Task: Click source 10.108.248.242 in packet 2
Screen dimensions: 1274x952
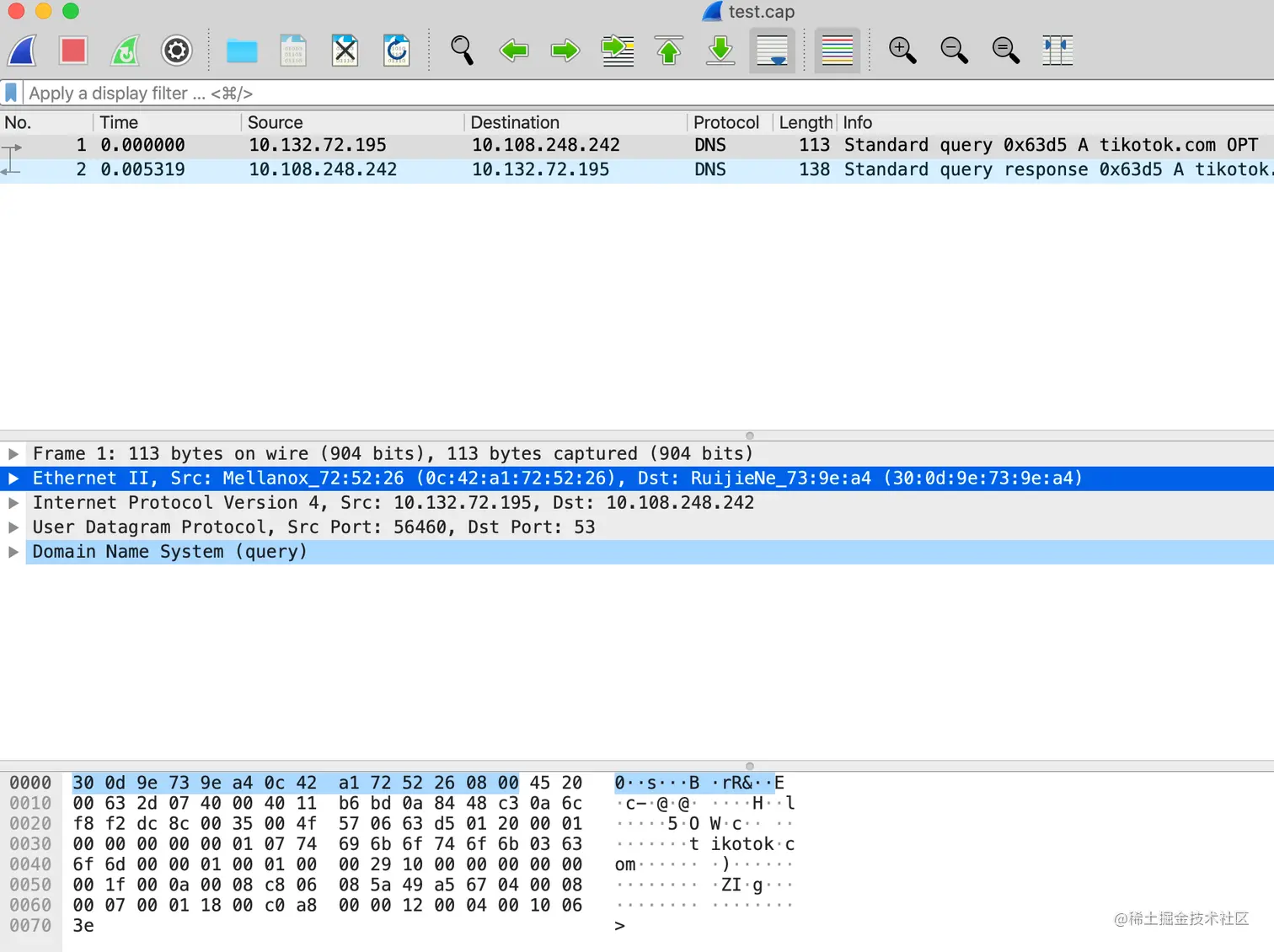Action: pyautogui.click(x=323, y=169)
